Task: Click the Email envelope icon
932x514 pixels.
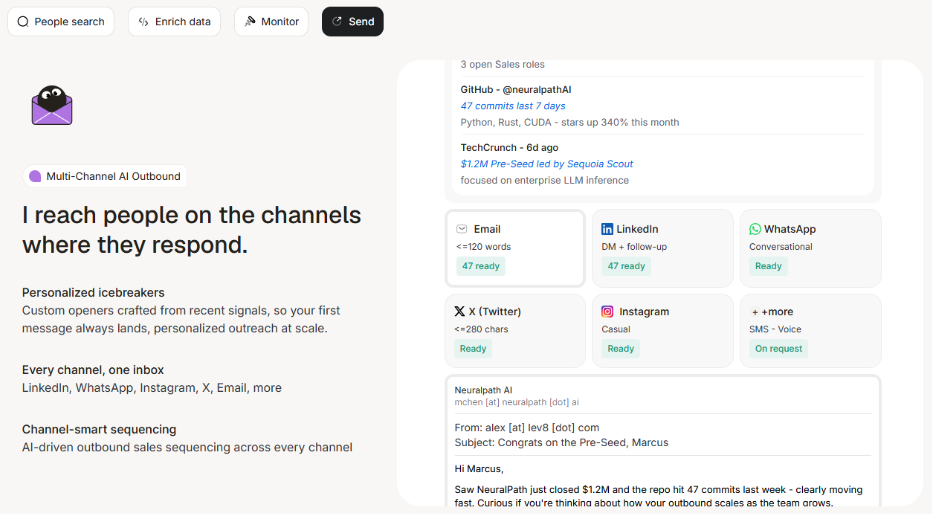Action: point(462,229)
